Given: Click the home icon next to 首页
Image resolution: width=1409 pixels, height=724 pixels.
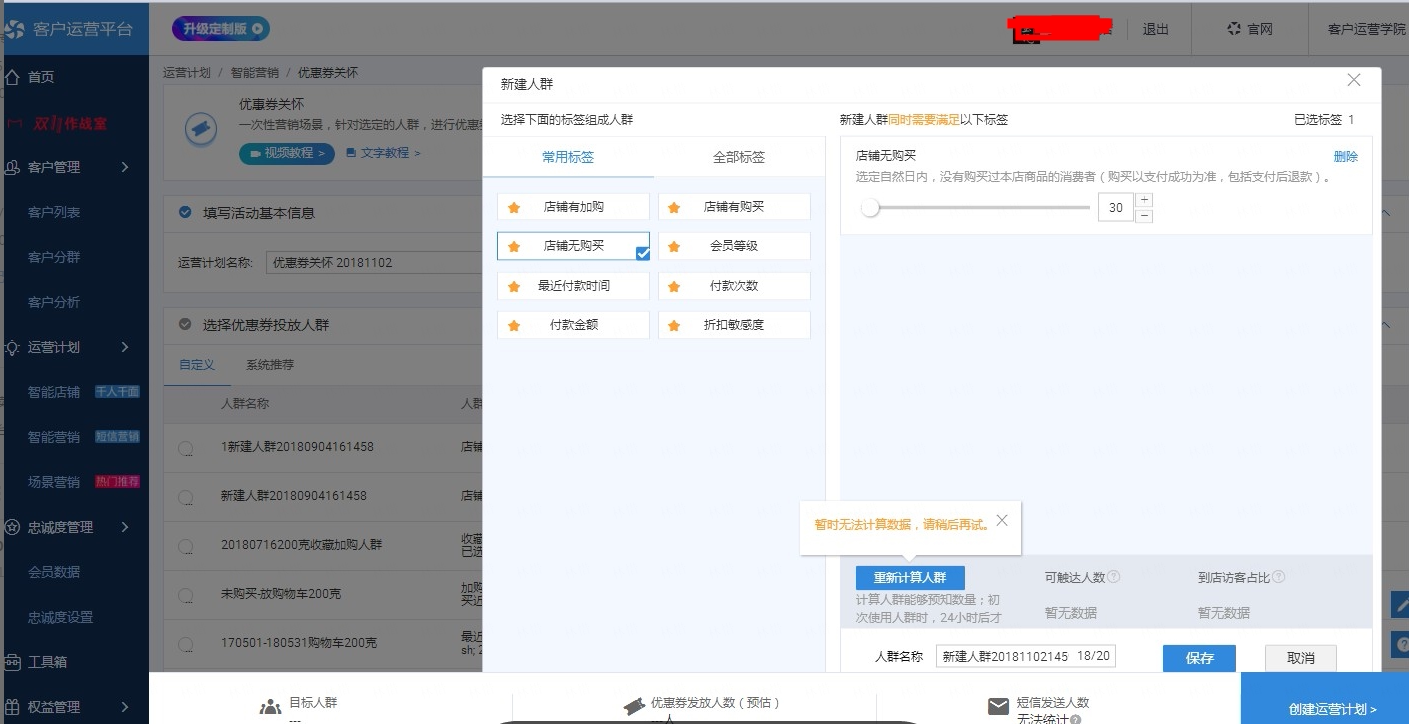Looking at the screenshot, I should coord(13,77).
